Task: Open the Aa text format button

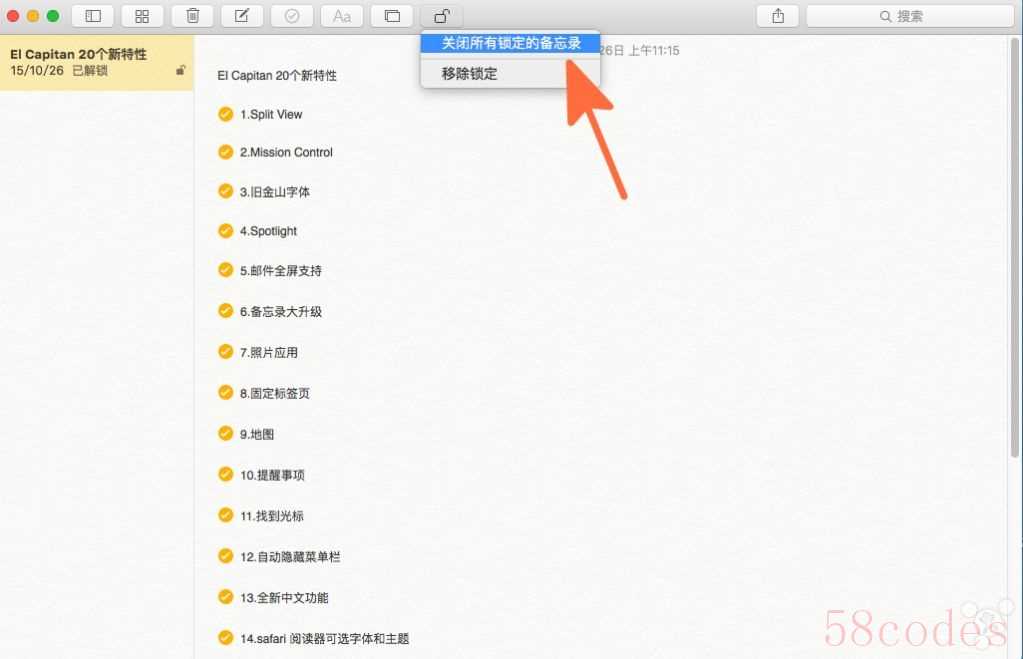Action: coord(342,16)
